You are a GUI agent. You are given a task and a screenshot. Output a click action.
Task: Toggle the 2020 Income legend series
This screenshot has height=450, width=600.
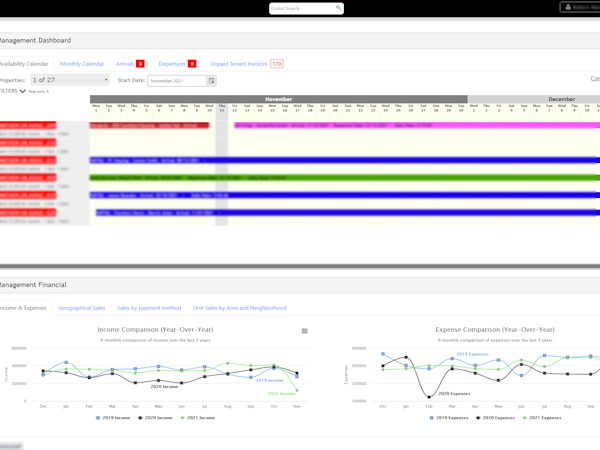pyautogui.click(x=155, y=417)
